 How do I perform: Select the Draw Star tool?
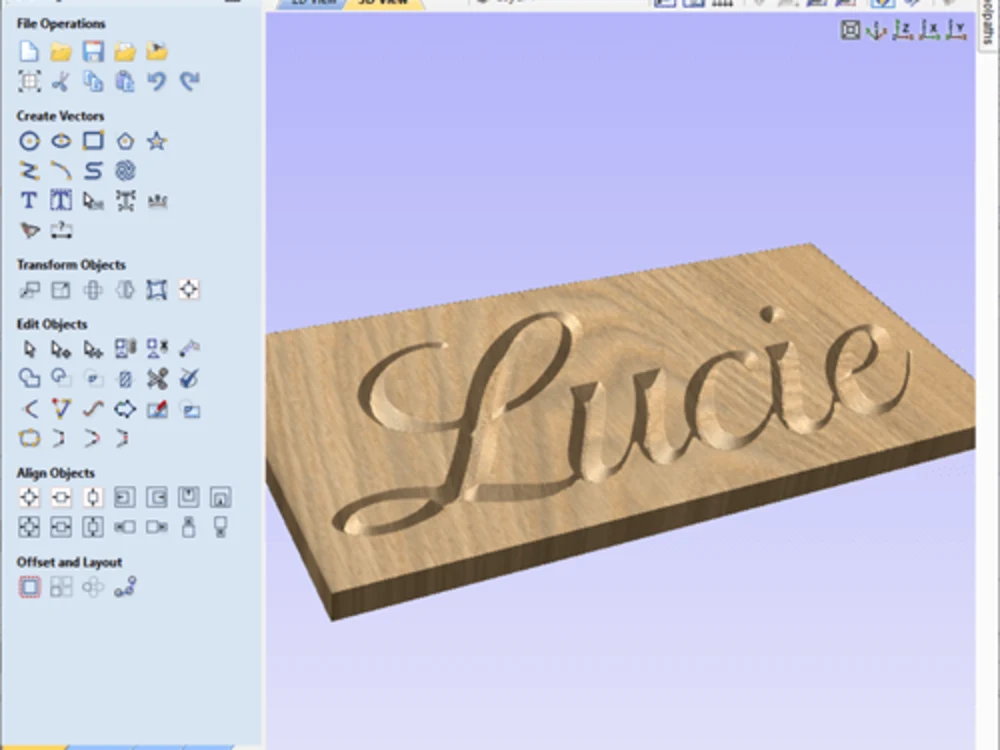(x=157, y=141)
